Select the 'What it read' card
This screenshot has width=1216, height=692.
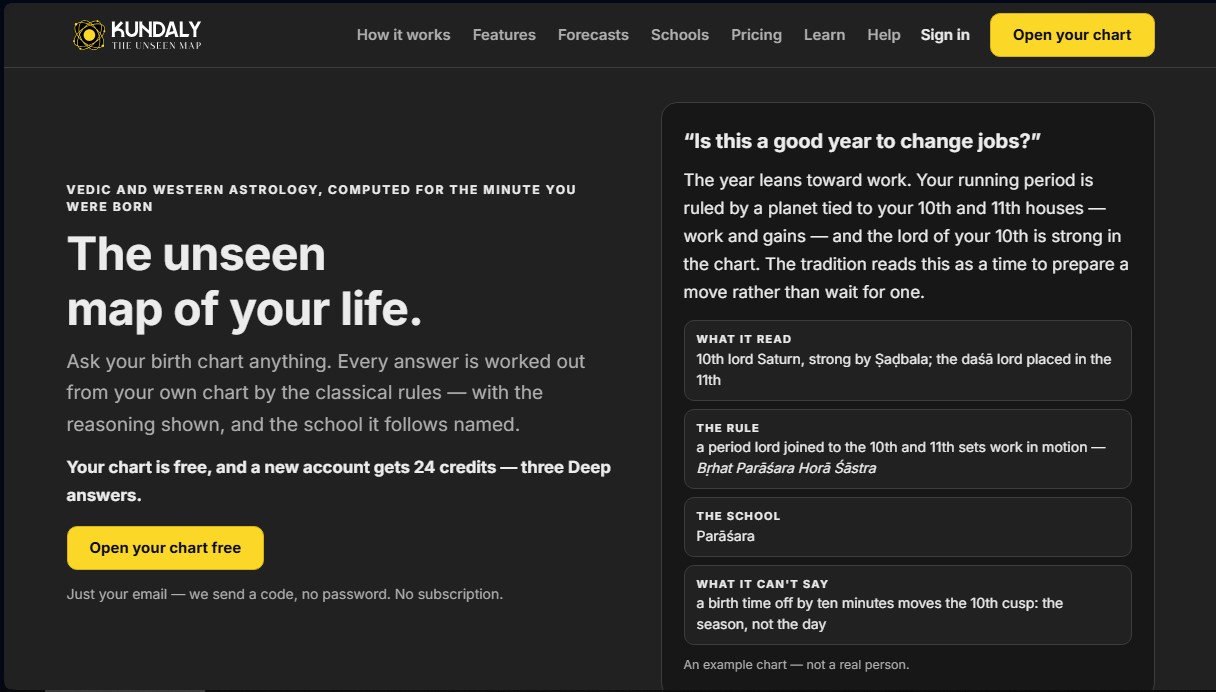pos(908,360)
